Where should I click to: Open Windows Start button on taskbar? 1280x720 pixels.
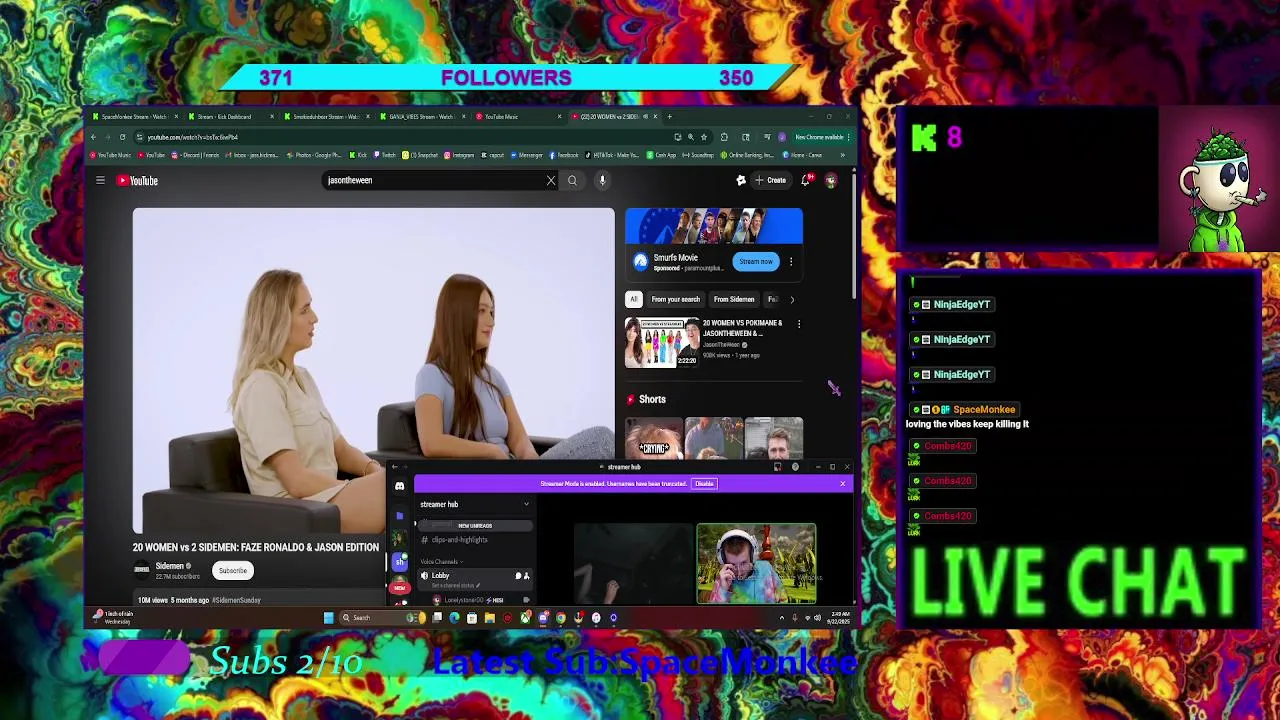pyautogui.click(x=328, y=618)
